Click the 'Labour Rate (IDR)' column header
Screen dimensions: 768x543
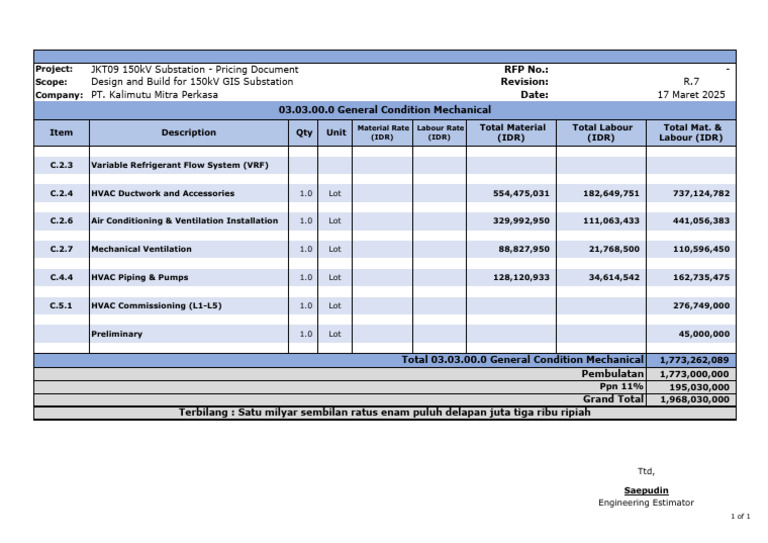pyautogui.click(x=440, y=132)
